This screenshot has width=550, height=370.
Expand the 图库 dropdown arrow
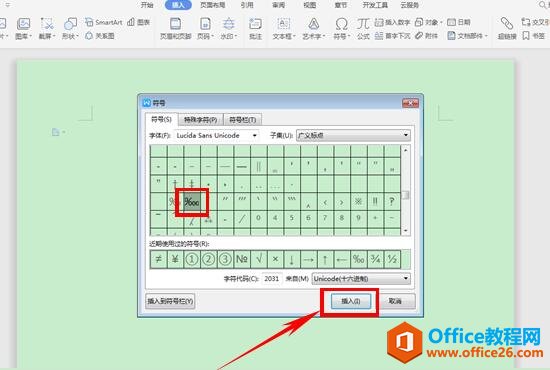pos(31,36)
